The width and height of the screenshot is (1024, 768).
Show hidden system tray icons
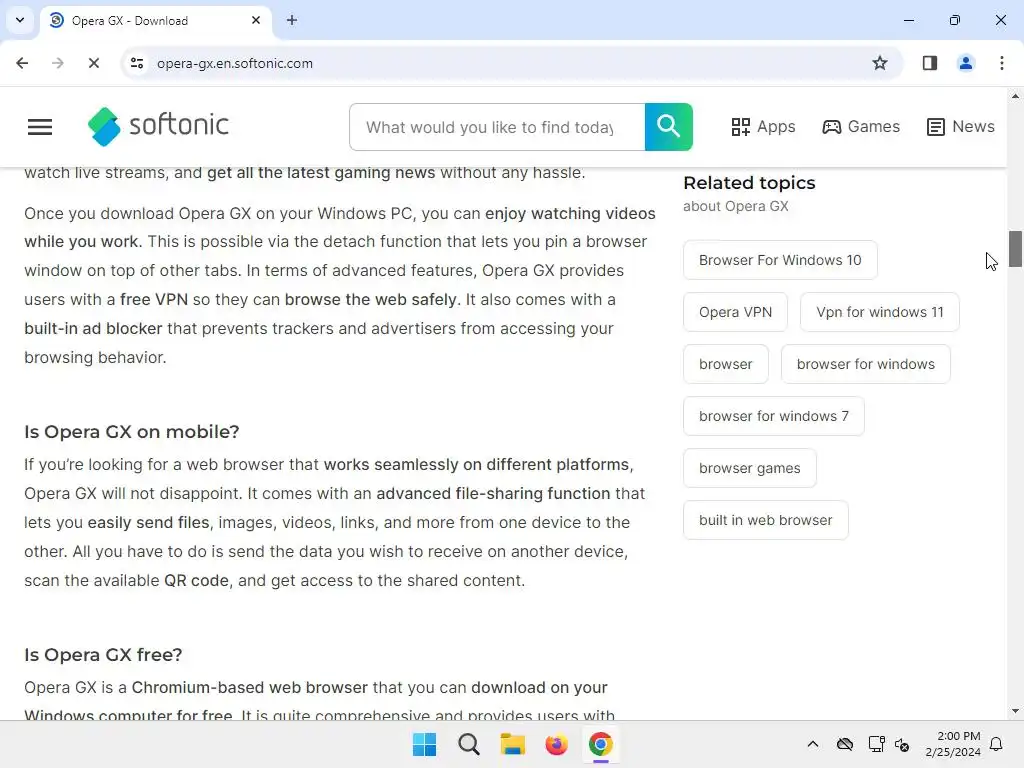click(812, 744)
